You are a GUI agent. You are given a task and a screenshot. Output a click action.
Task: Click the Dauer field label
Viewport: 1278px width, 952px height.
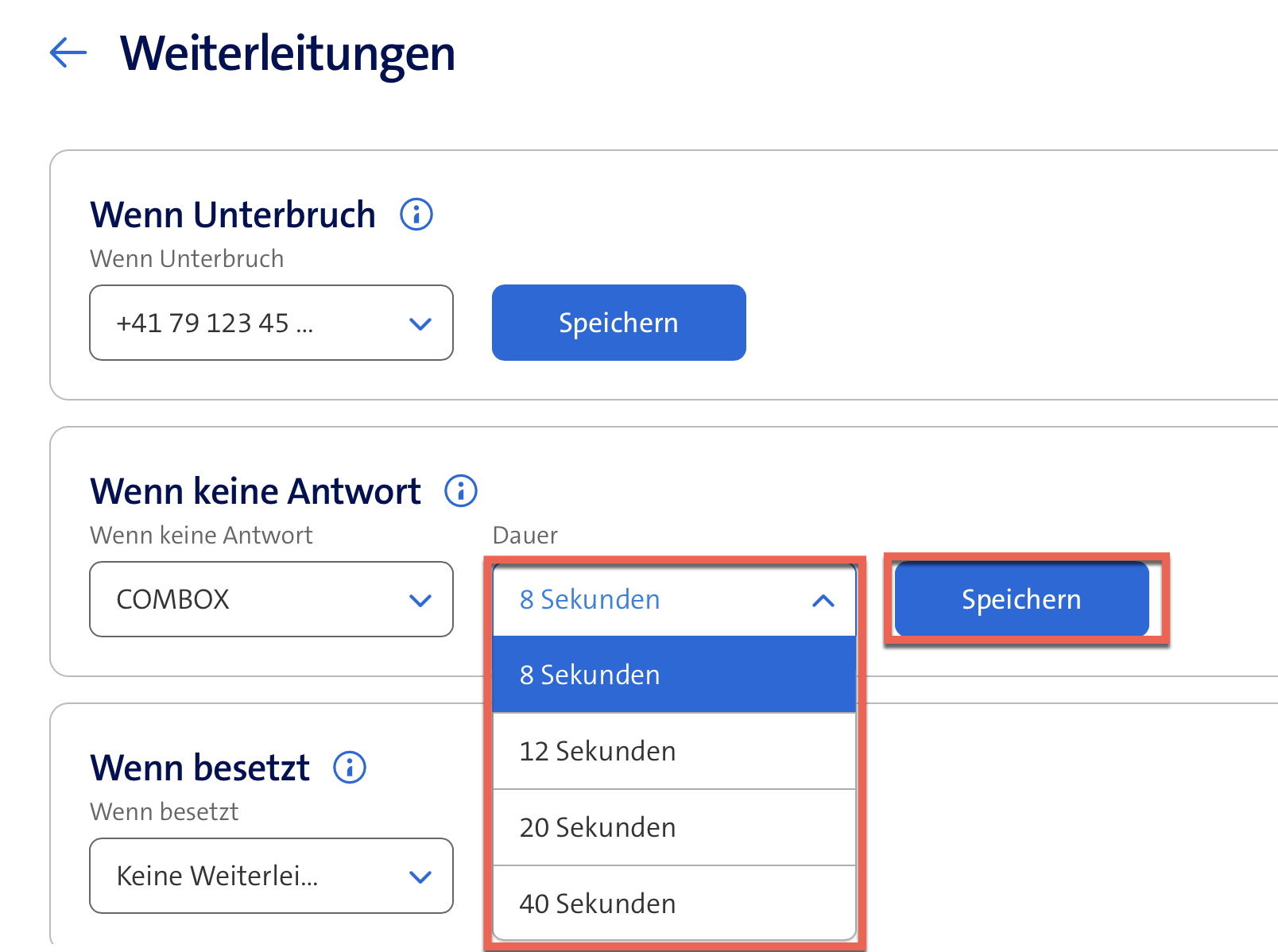coord(525,535)
